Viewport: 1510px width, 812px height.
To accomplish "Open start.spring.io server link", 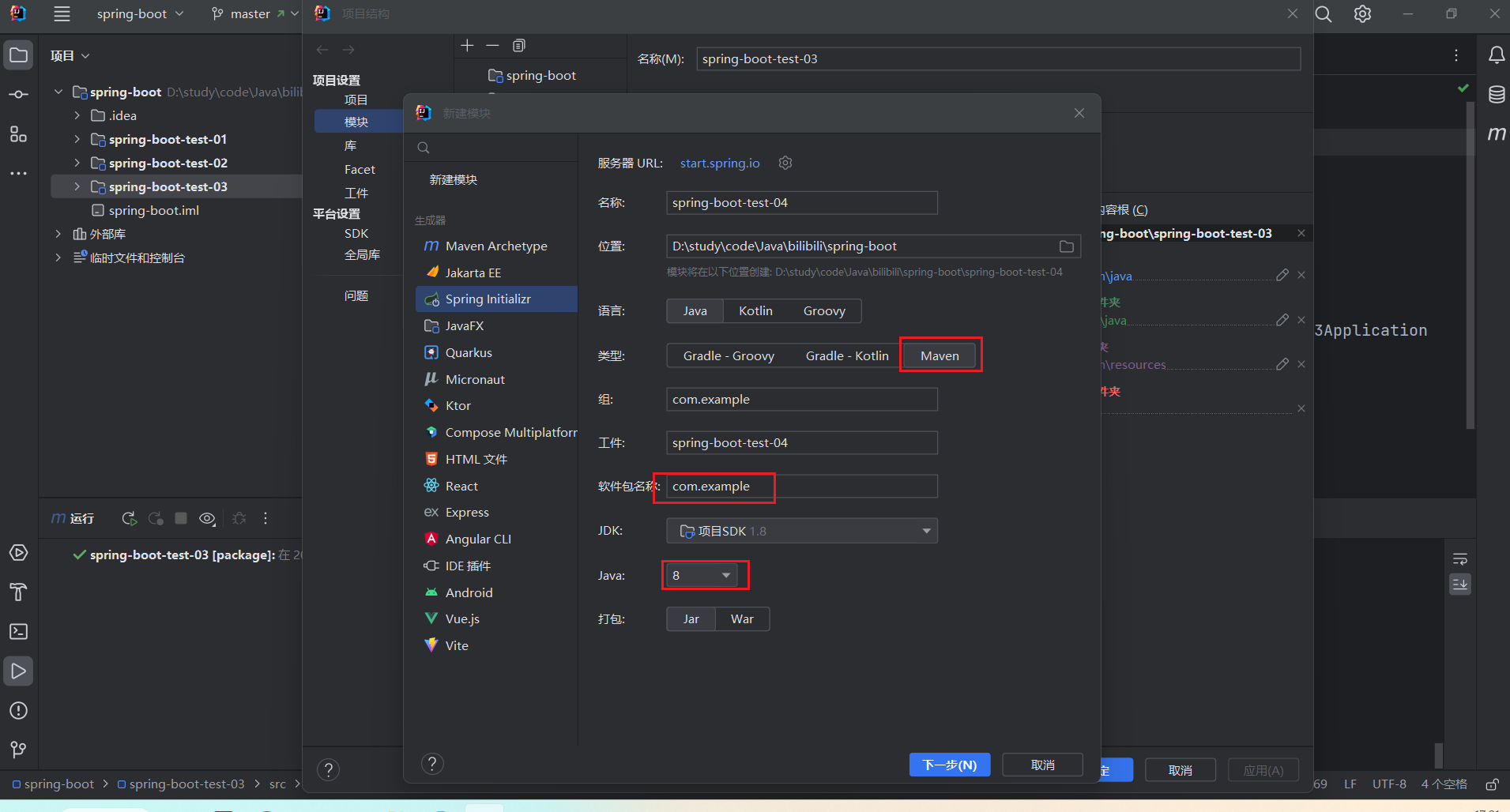I will [x=720, y=163].
